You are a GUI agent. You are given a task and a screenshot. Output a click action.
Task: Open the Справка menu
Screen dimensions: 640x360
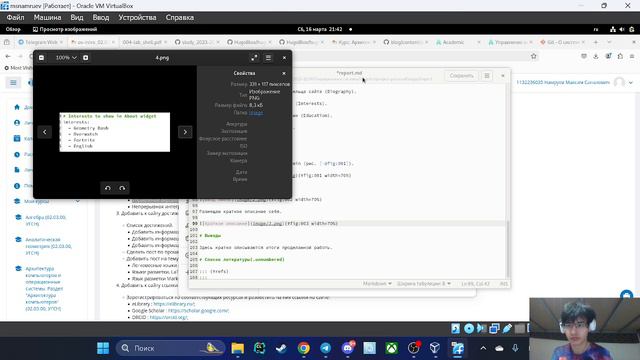click(x=180, y=18)
